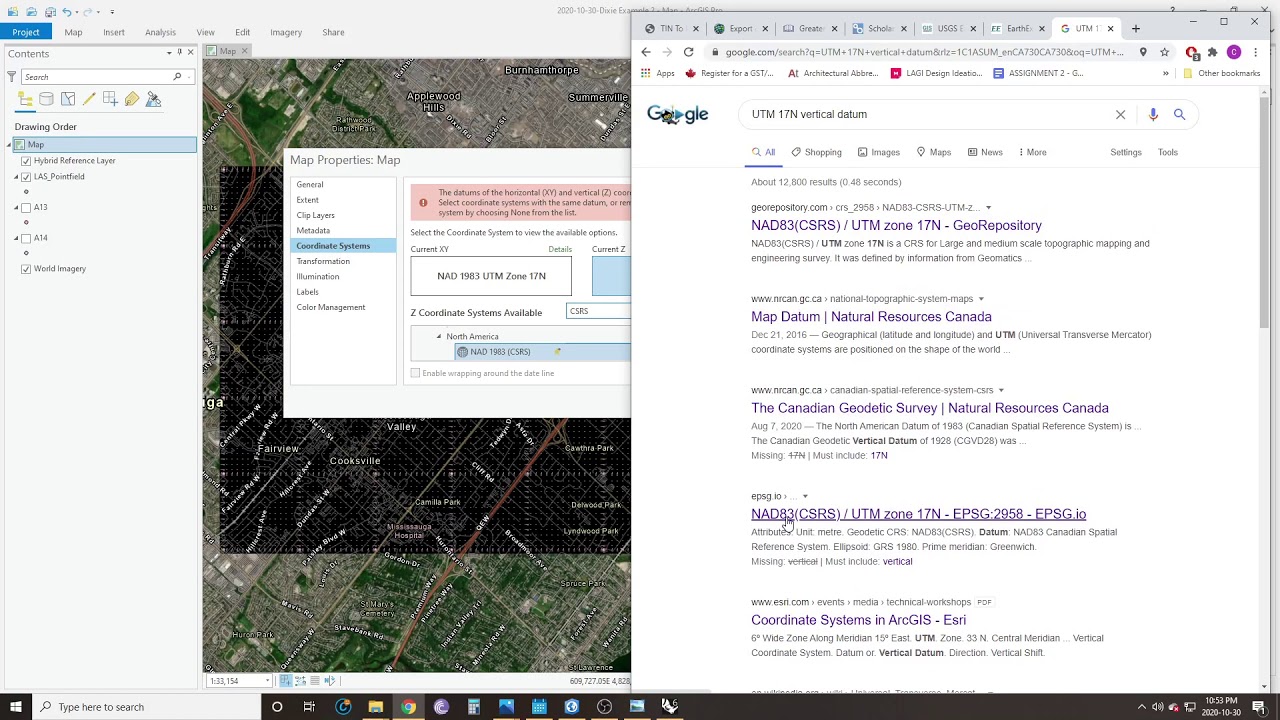Open the map scale dropdown

click(267, 681)
